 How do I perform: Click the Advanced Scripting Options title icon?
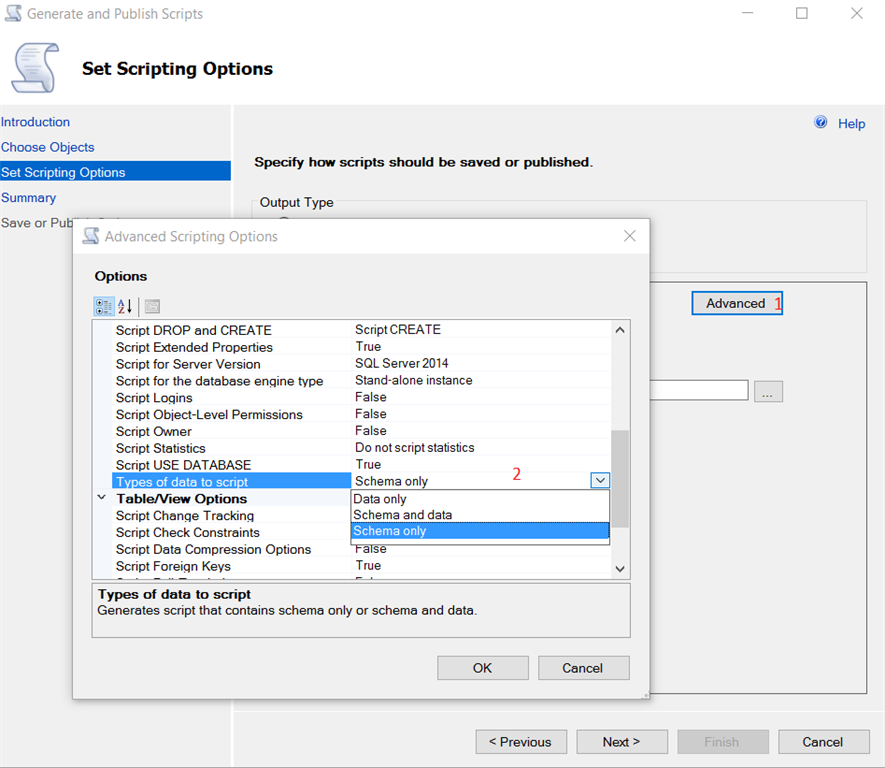click(x=91, y=236)
